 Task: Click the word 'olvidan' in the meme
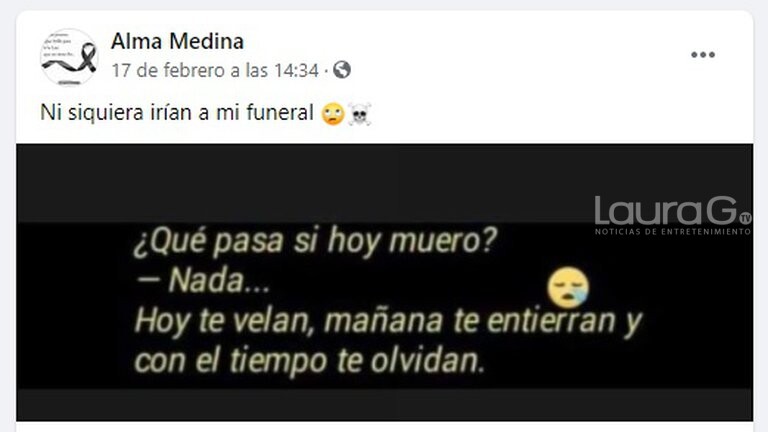pyautogui.click(x=427, y=360)
